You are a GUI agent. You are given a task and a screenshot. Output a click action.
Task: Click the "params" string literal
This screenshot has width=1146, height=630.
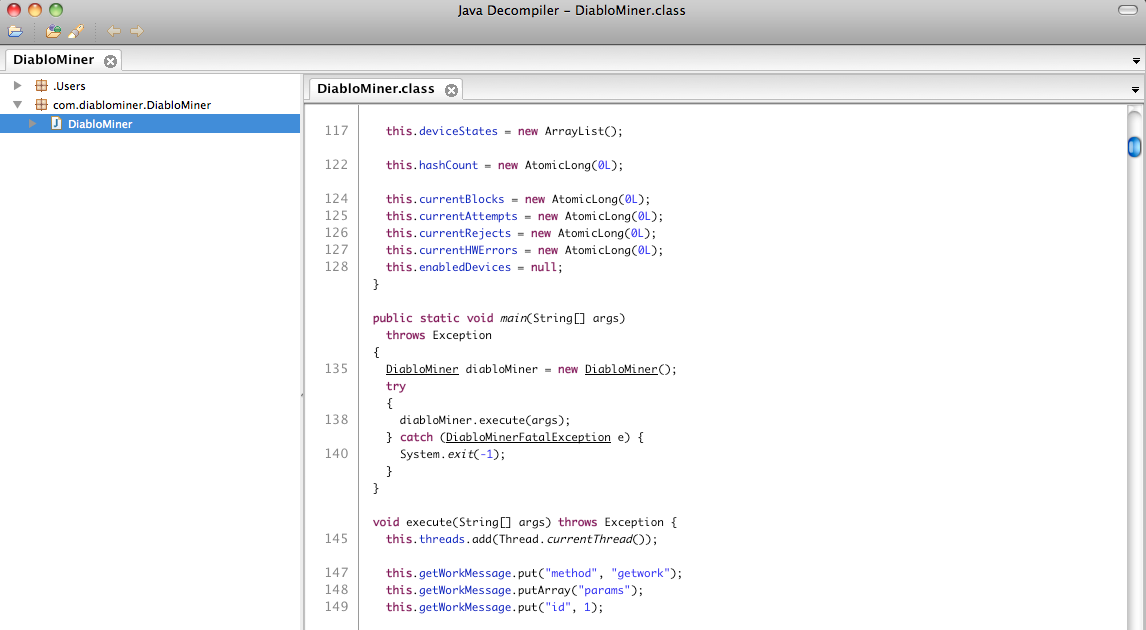pyautogui.click(x=604, y=590)
